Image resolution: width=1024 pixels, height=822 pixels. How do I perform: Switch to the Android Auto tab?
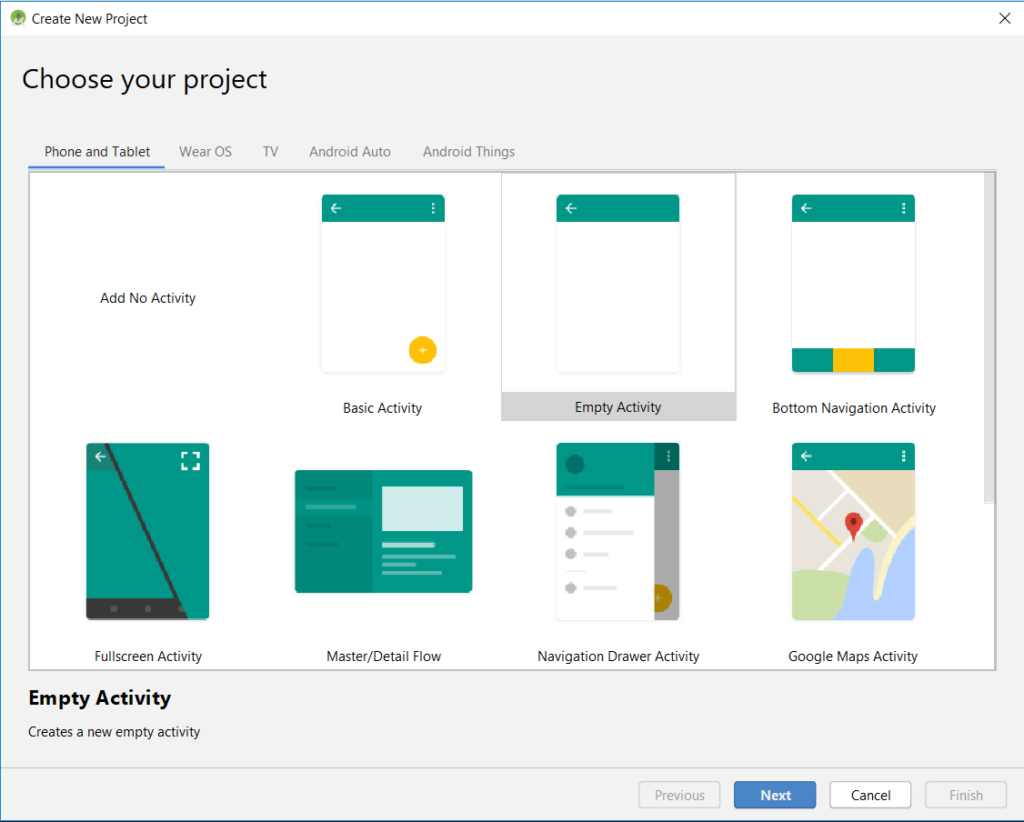click(350, 152)
